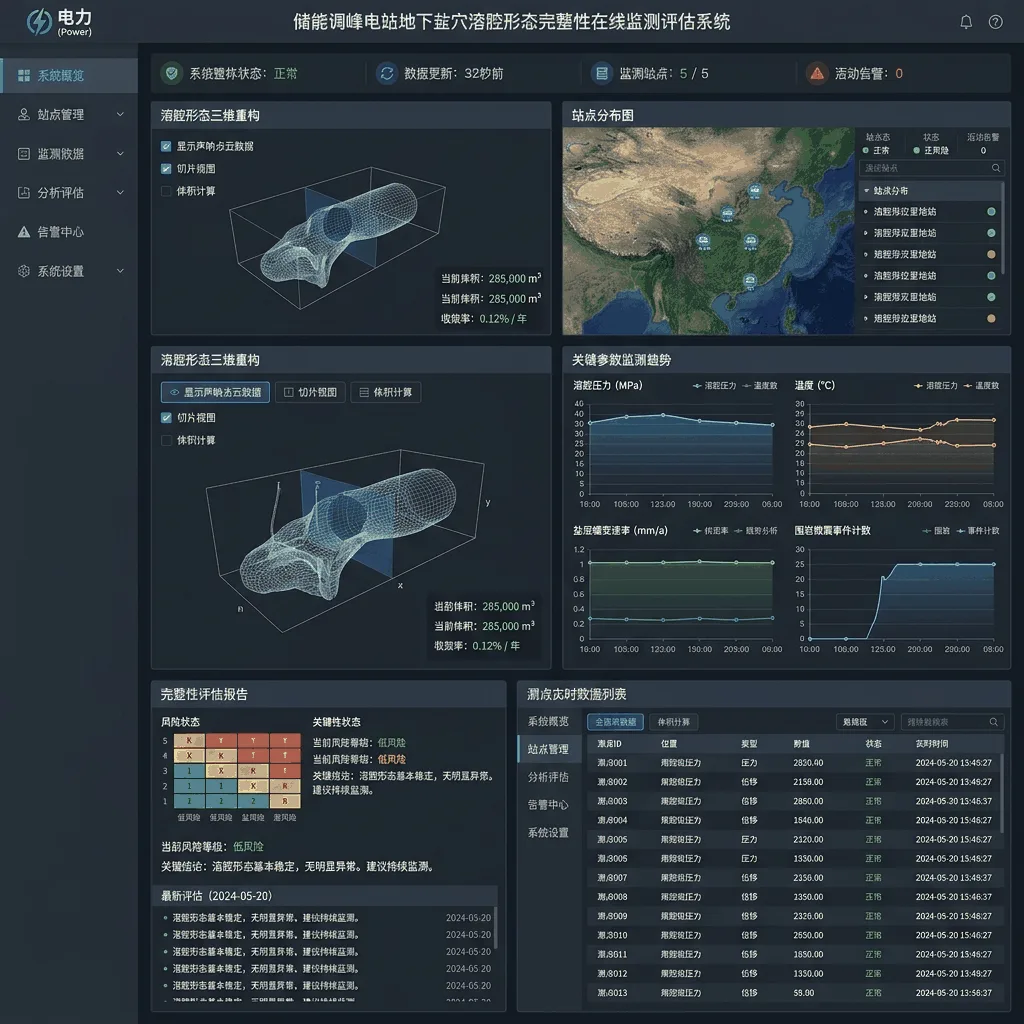Click the station list vertical scrollbar
1024x1024 pixels.
point(1003,229)
